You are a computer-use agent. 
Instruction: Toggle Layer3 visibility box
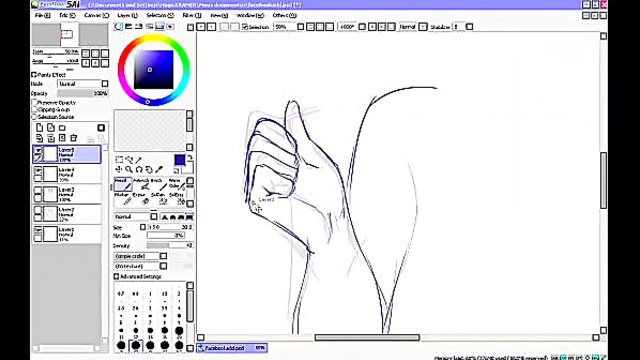(38, 190)
